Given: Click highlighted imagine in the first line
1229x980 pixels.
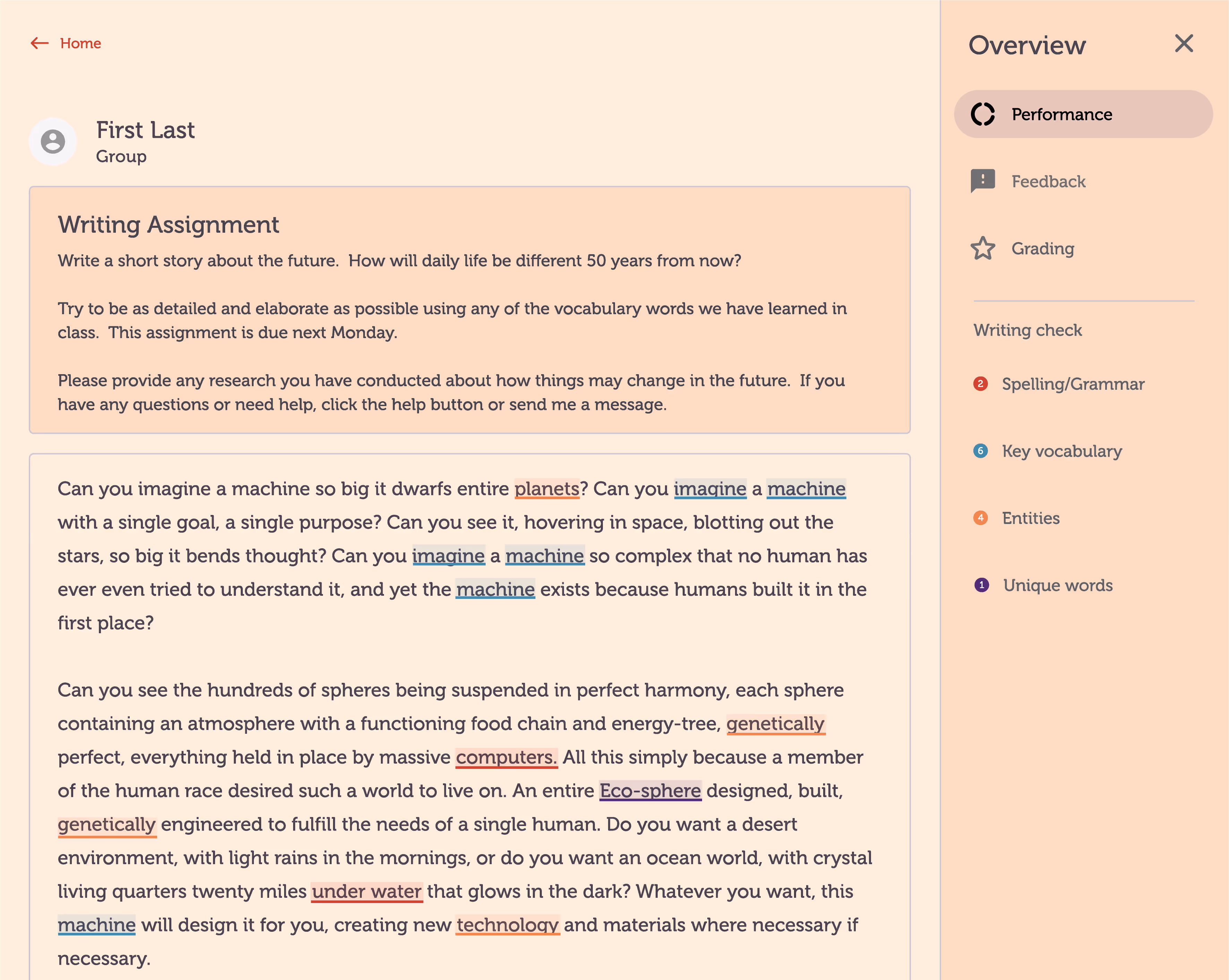Looking at the screenshot, I should click(x=710, y=489).
